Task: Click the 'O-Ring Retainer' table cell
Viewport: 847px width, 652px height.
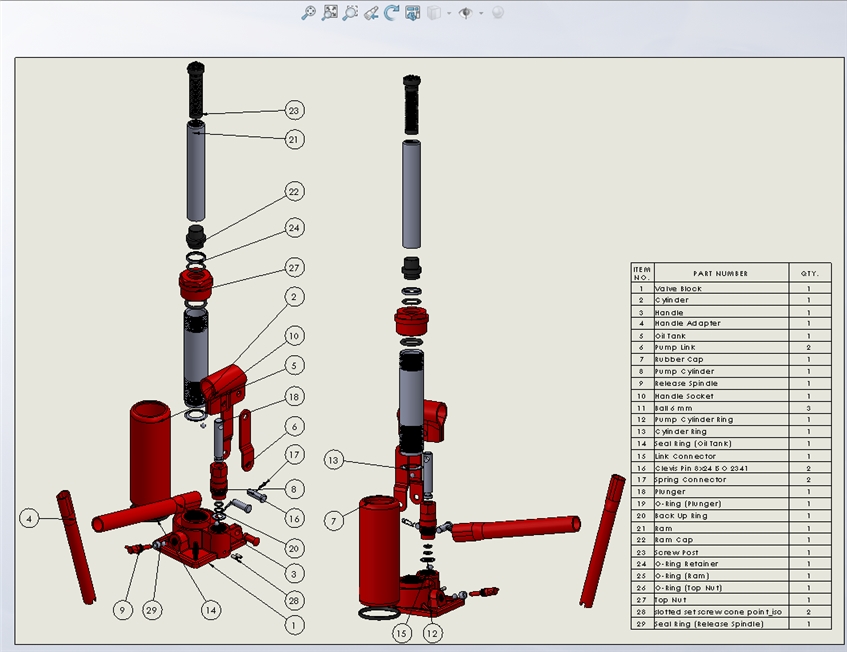Action: point(721,564)
